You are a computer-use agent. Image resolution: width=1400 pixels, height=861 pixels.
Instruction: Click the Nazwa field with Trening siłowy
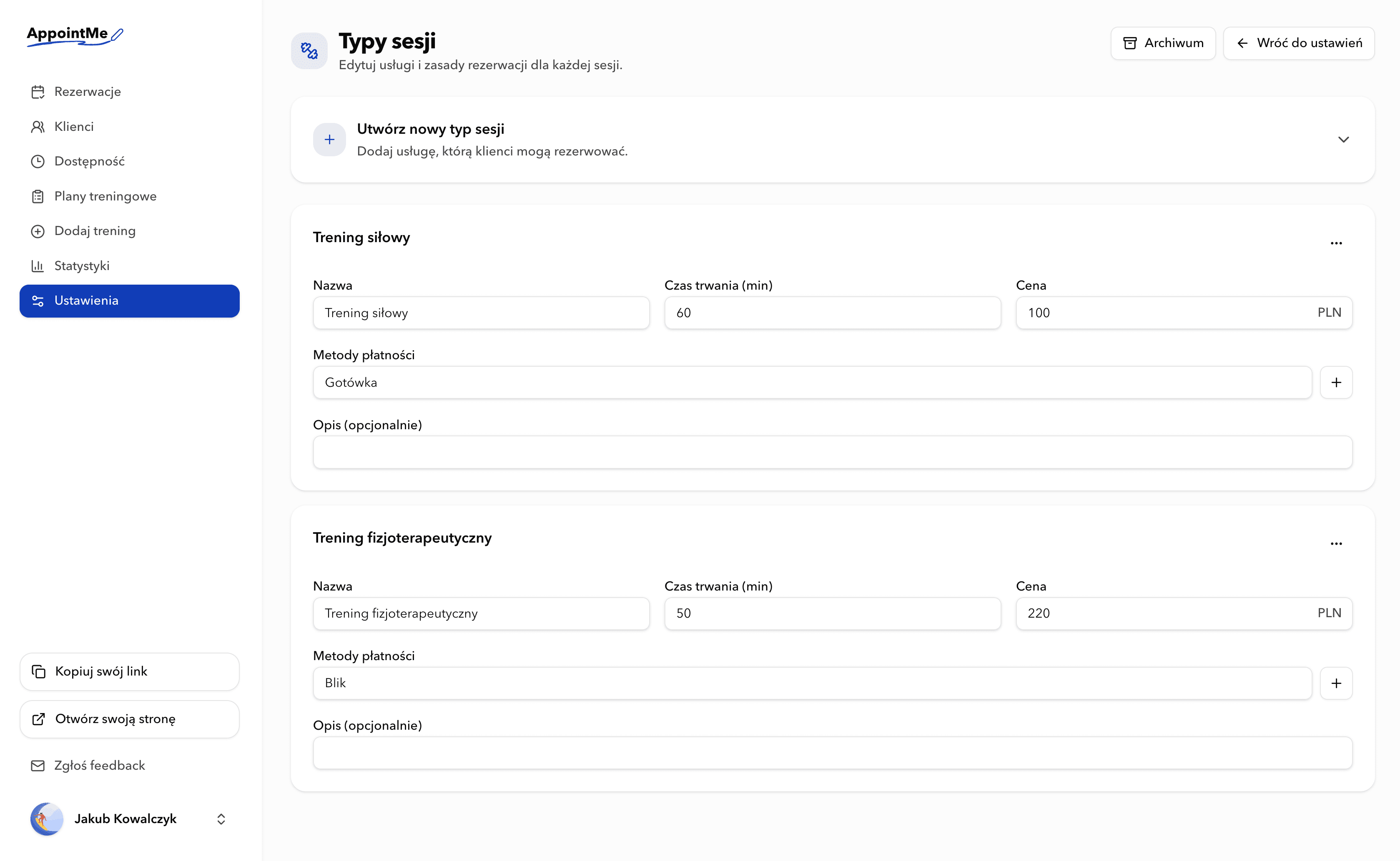point(481,313)
